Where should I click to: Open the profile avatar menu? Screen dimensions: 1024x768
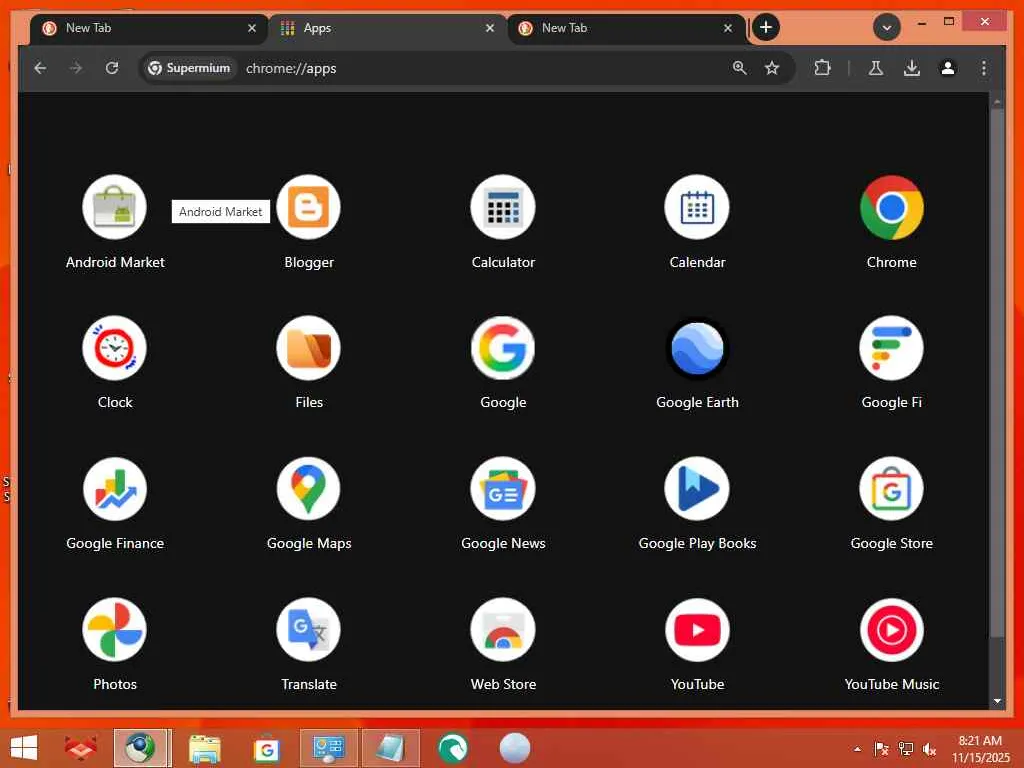click(948, 68)
